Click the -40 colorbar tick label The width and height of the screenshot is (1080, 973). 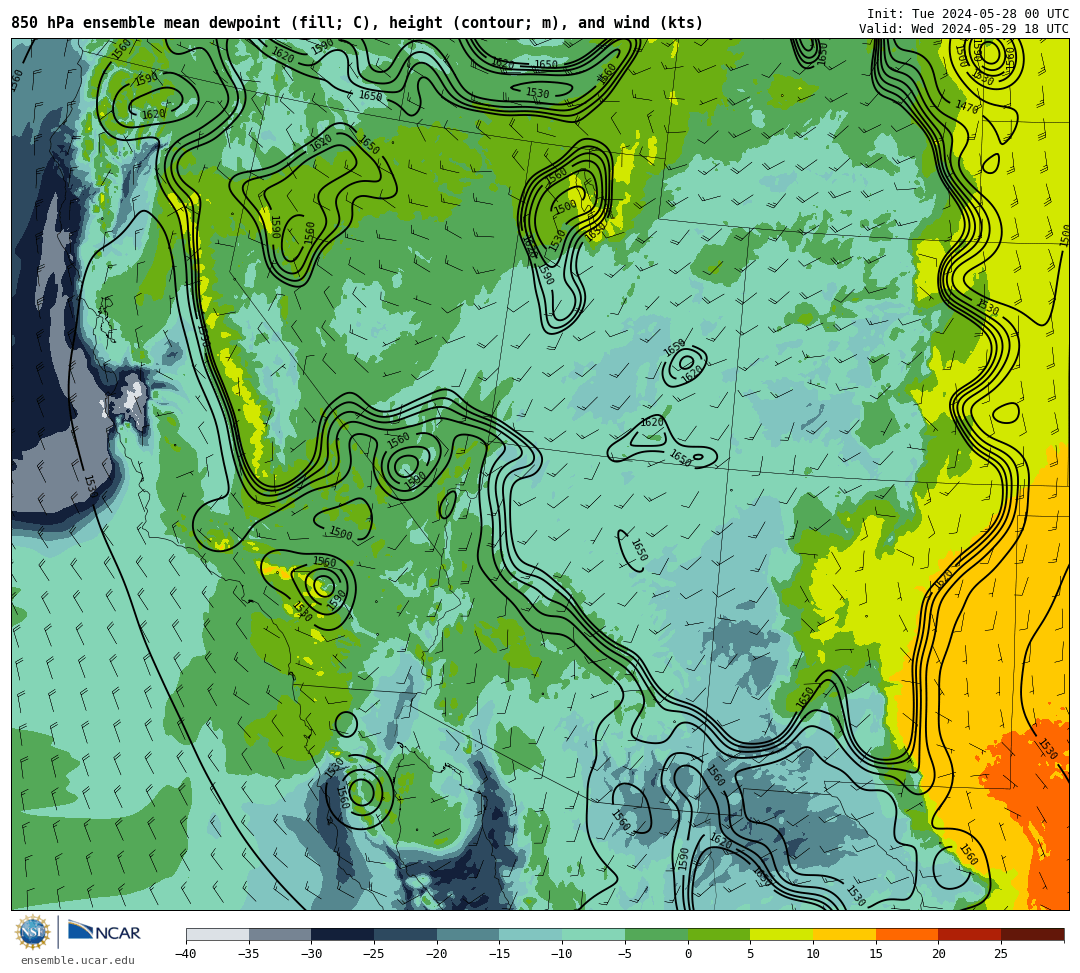click(x=185, y=954)
